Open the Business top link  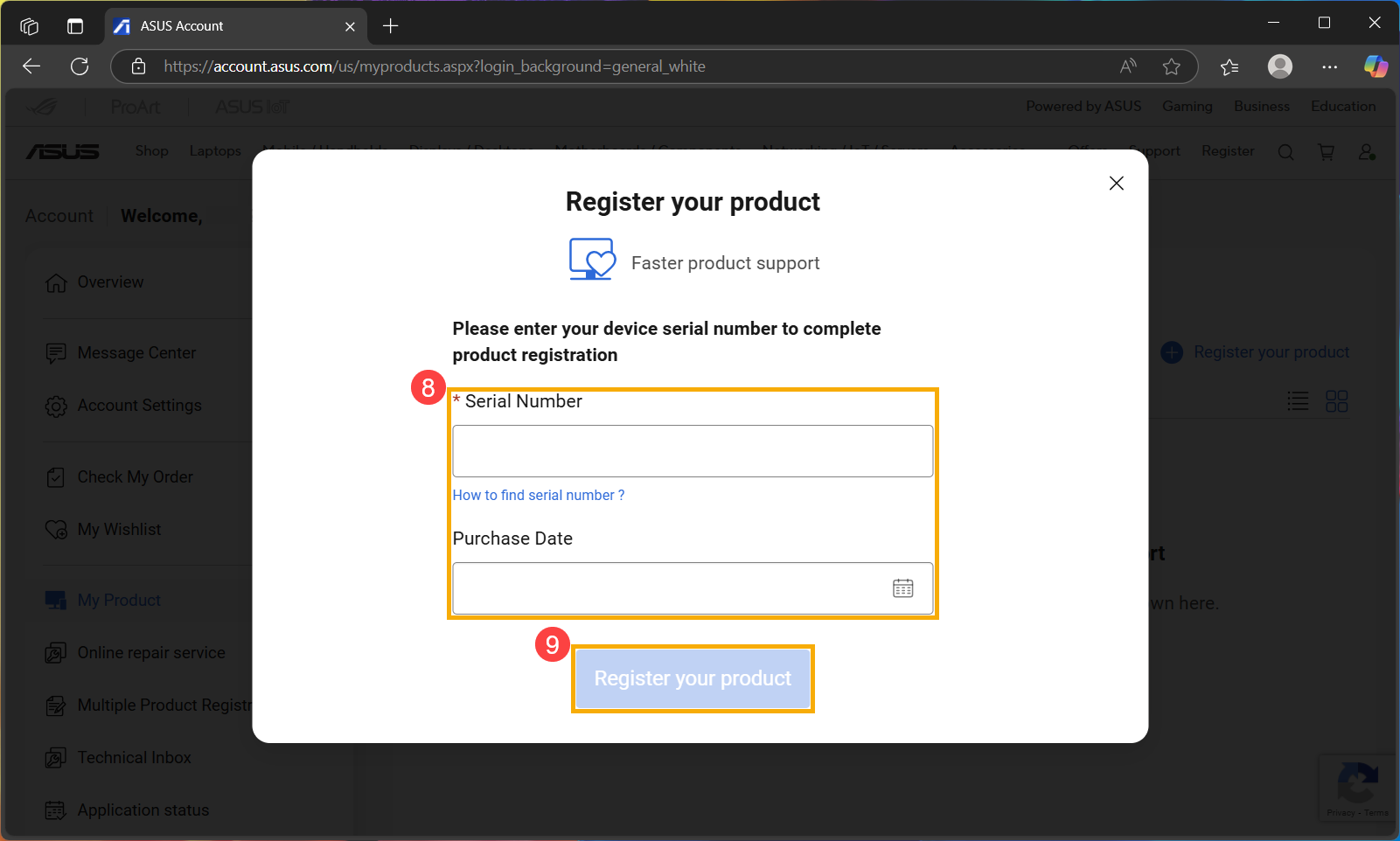pyautogui.click(x=1262, y=106)
